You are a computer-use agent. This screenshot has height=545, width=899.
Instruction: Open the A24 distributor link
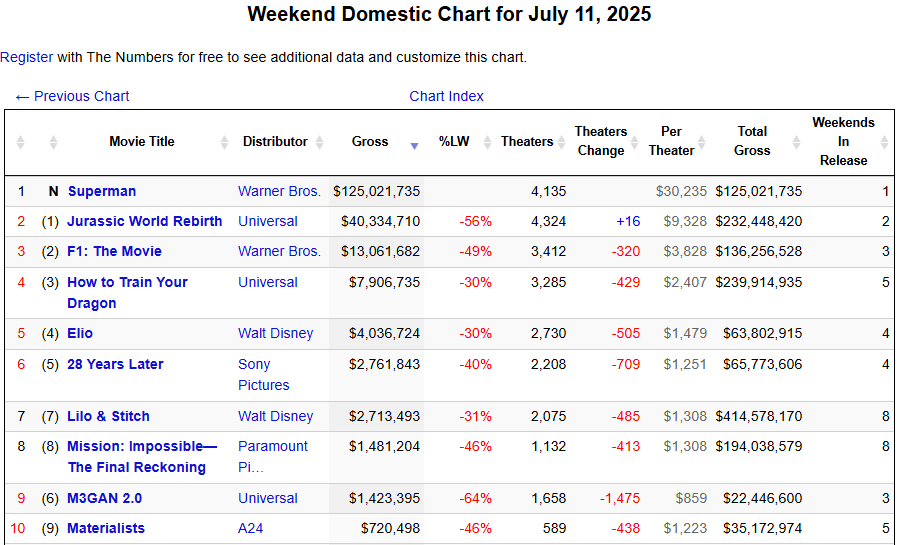pos(251,528)
